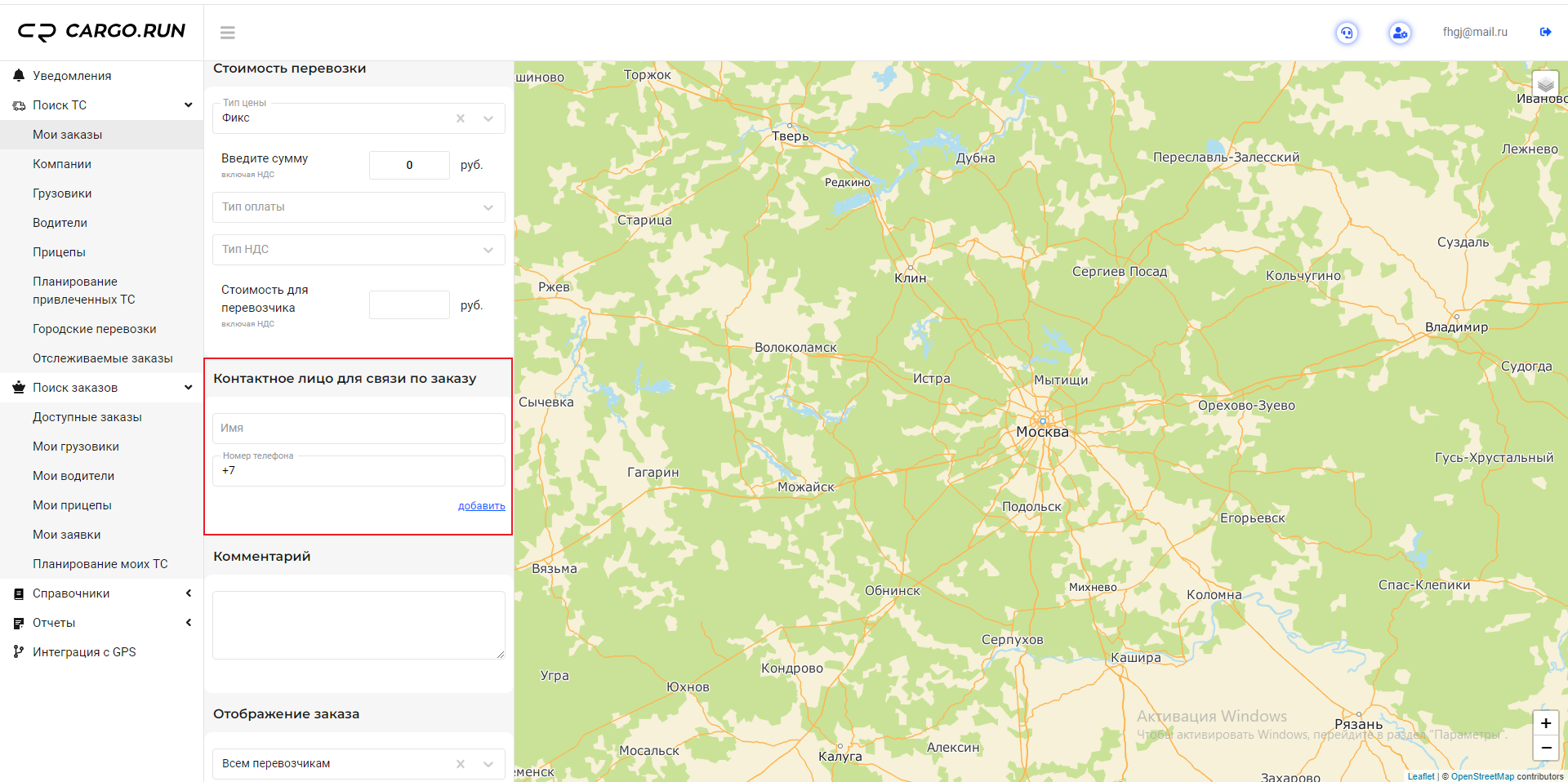
Task: Open the Тип оплаты dropdown
Action: point(359,207)
